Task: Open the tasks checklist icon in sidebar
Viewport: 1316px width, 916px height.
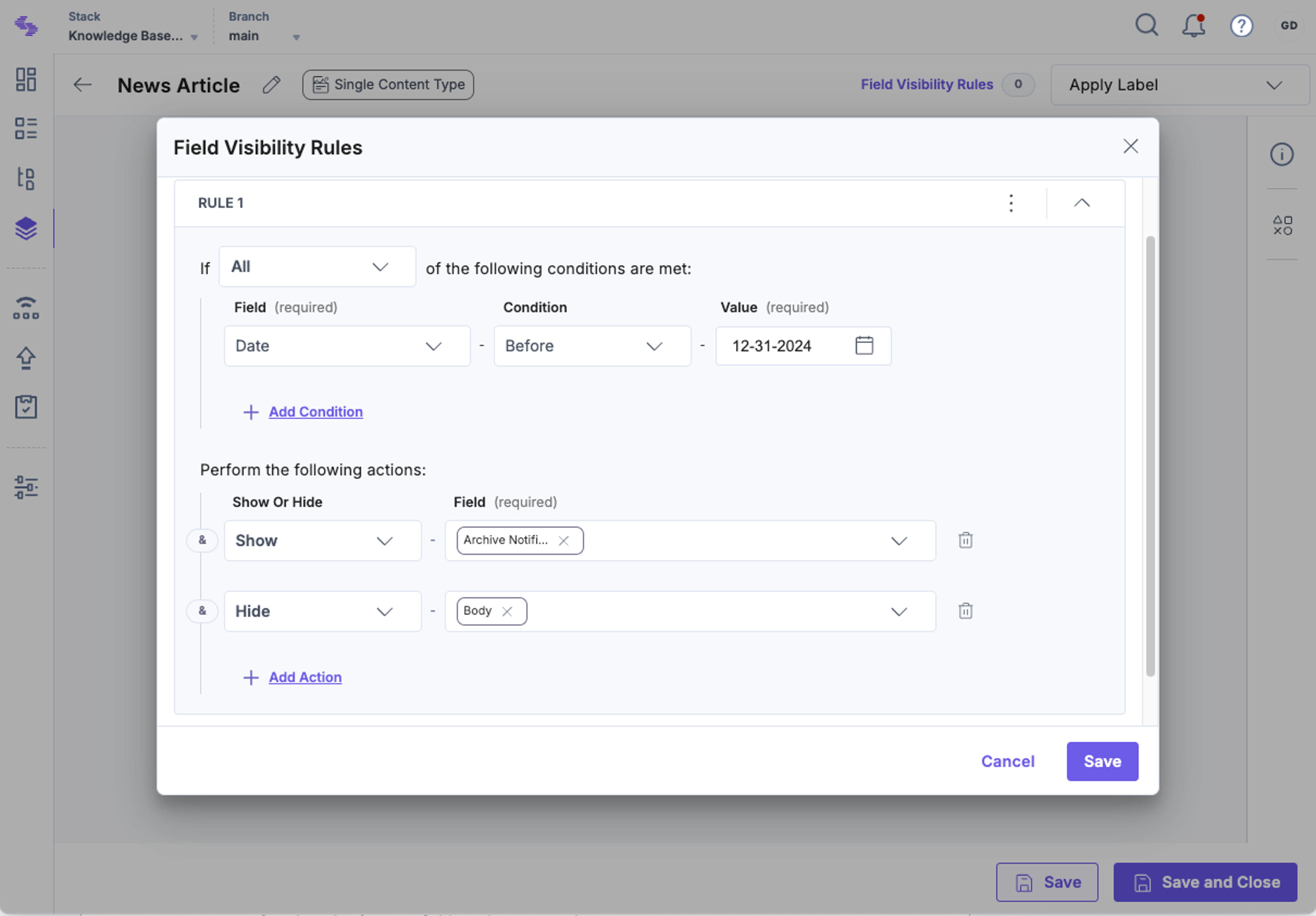Action: [x=26, y=407]
